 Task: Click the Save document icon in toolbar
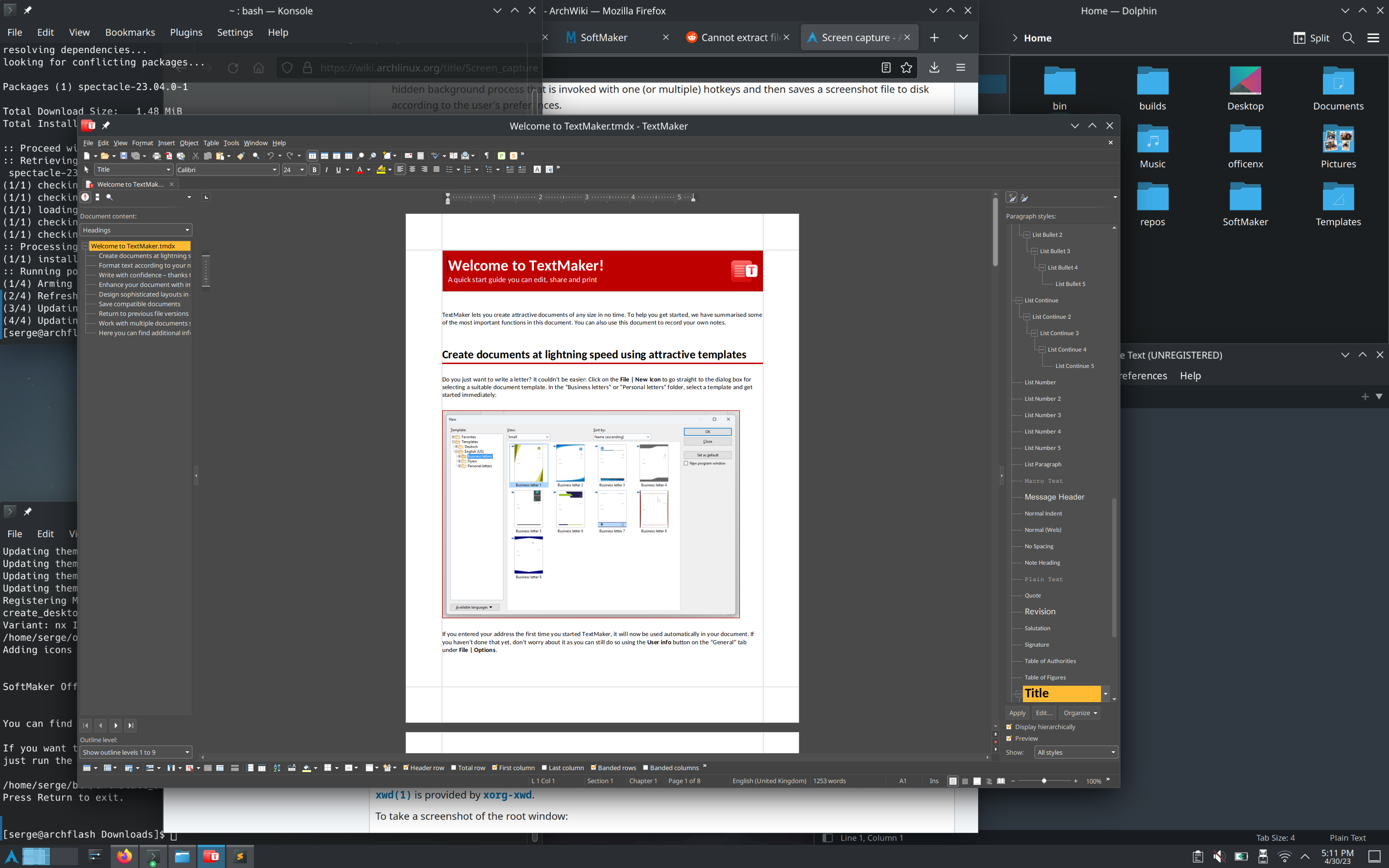point(123,156)
